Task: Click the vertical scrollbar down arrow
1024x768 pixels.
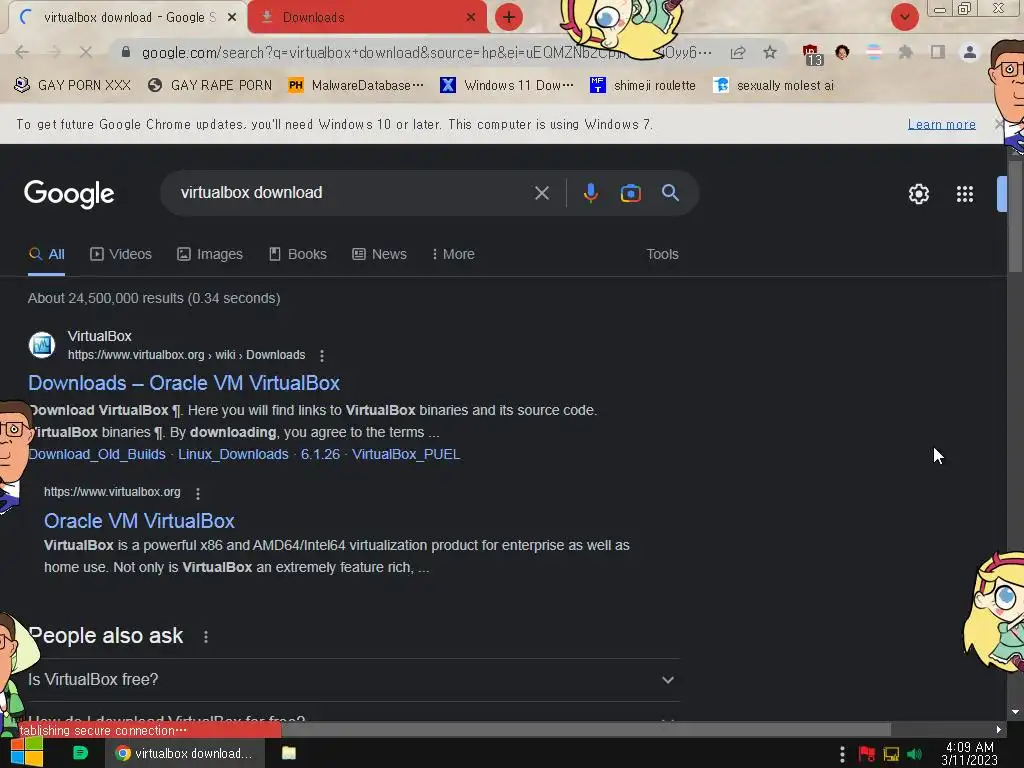Action: [1015, 712]
